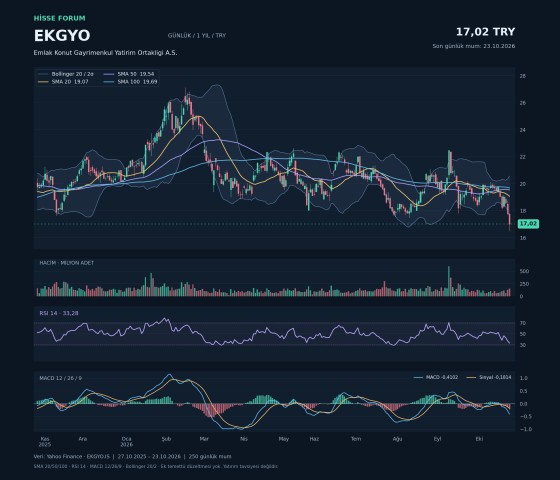The image size is (560, 480).
Task: Click the 250 volume axis label
Action: [x=524, y=284]
